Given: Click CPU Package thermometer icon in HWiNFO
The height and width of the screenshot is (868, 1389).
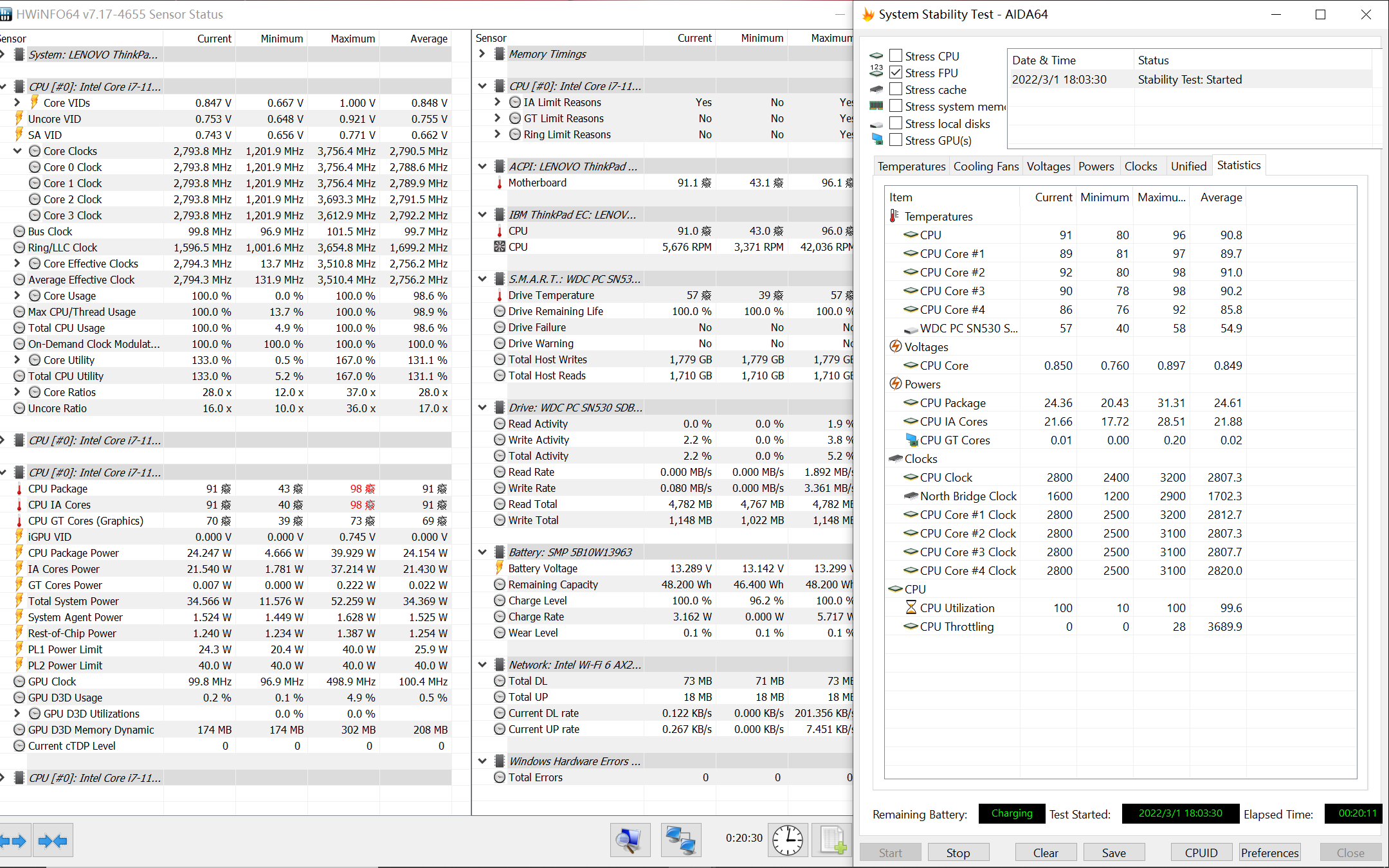Looking at the screenshot, I should 19,489.
